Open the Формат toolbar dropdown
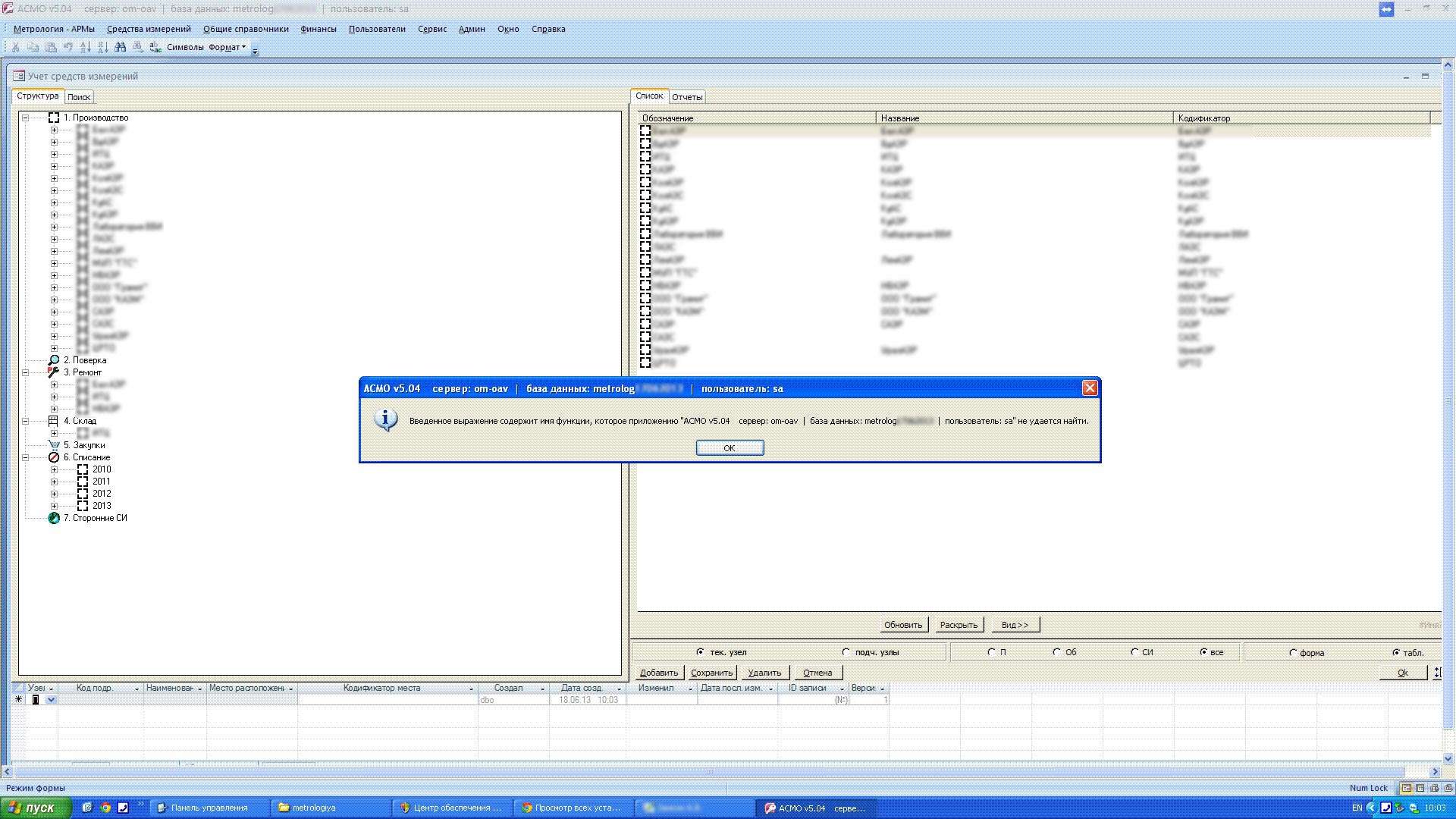 point(227,47)
